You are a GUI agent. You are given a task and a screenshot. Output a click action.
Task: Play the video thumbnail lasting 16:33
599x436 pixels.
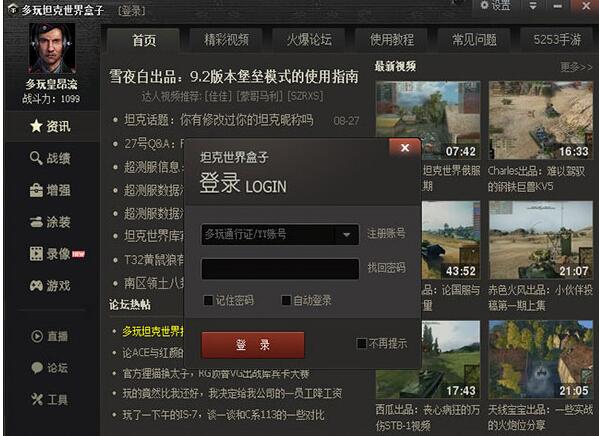pyautogui.click(x=541, y=120)
